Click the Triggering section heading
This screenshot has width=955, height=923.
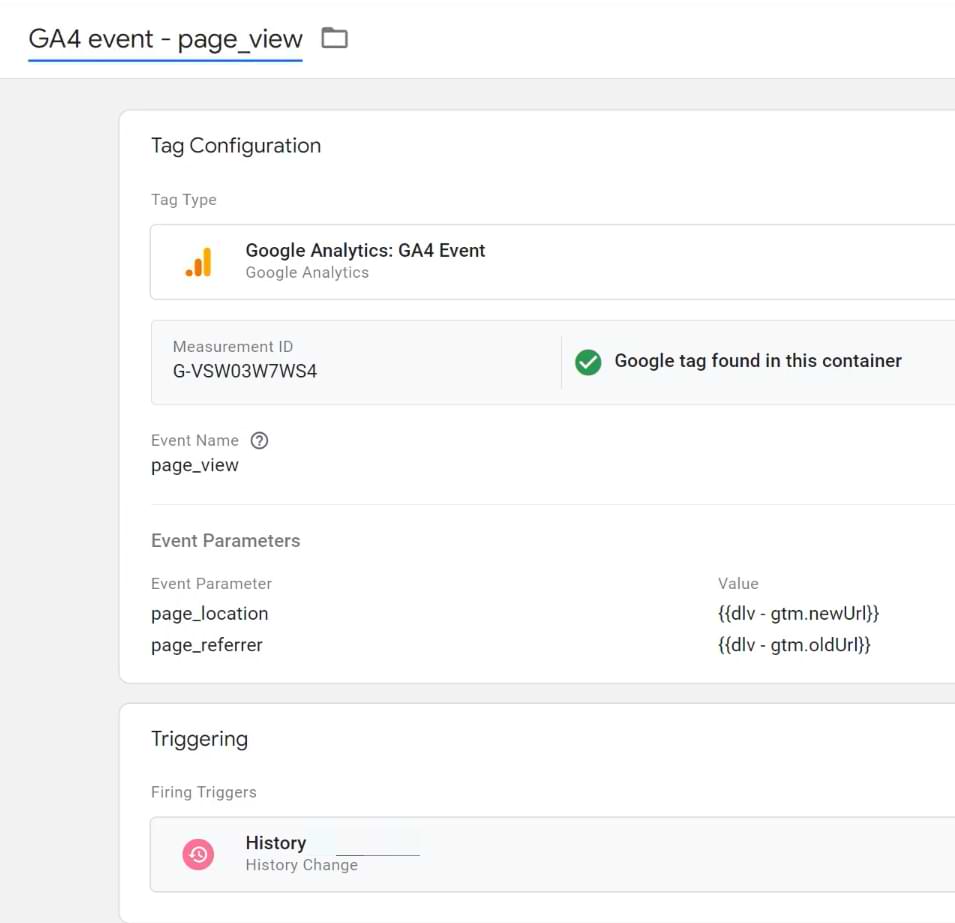tap(199, 739)
